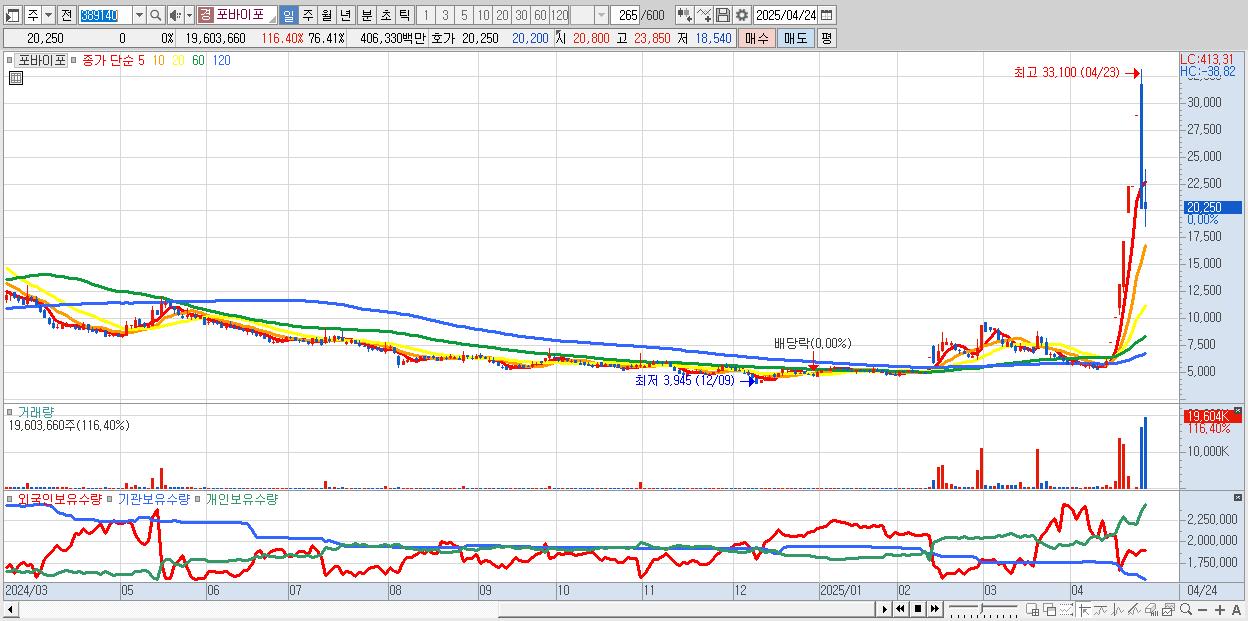Image resolution: width=1248 pixels, height=621 pixels.
Task: Open the dropdown after the 120 period button
Action: pos(600,15)
